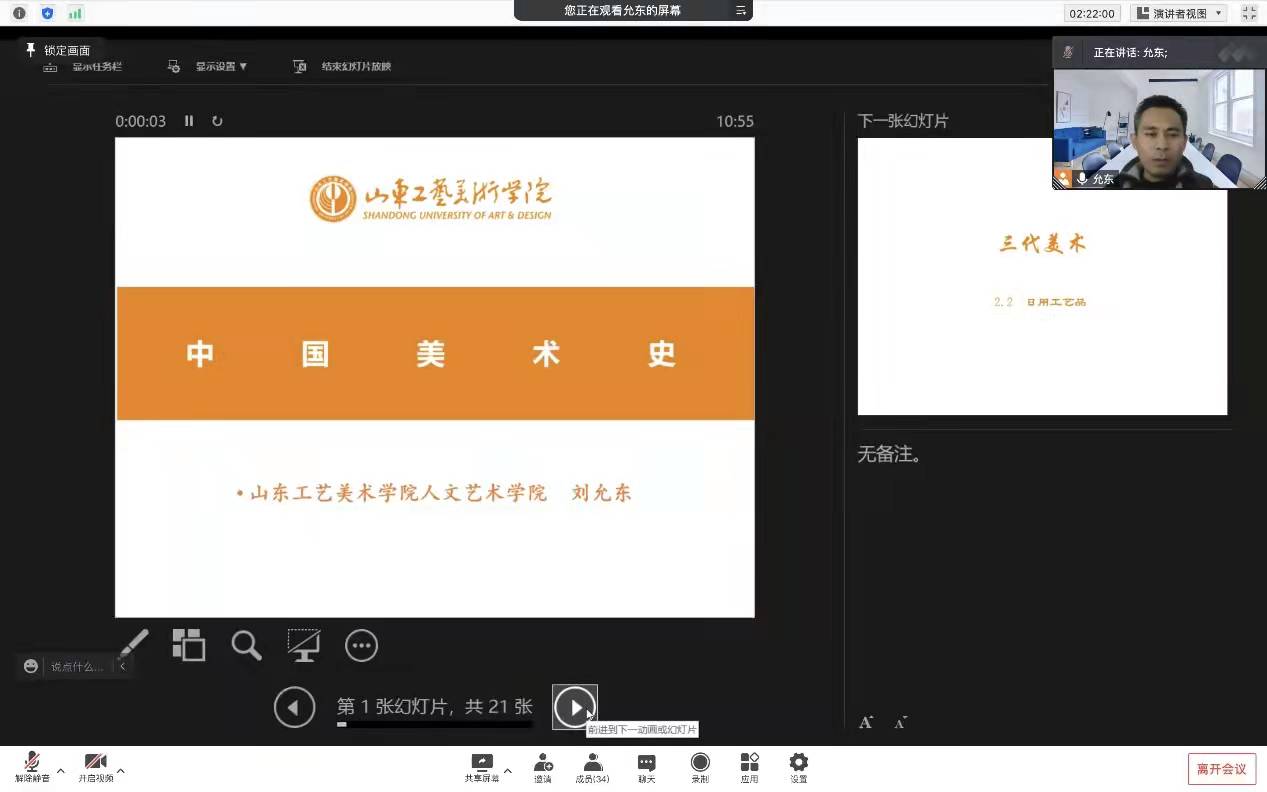Click the magnifier zoom into slide icon
Viewport: 1267px width, 792px height.
click(x=246, y=645)
